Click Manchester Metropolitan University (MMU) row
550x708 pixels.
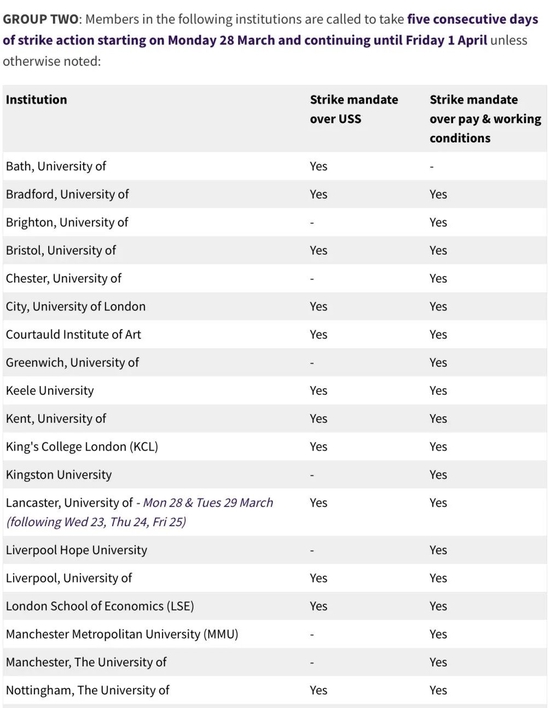tap(275, 634)
